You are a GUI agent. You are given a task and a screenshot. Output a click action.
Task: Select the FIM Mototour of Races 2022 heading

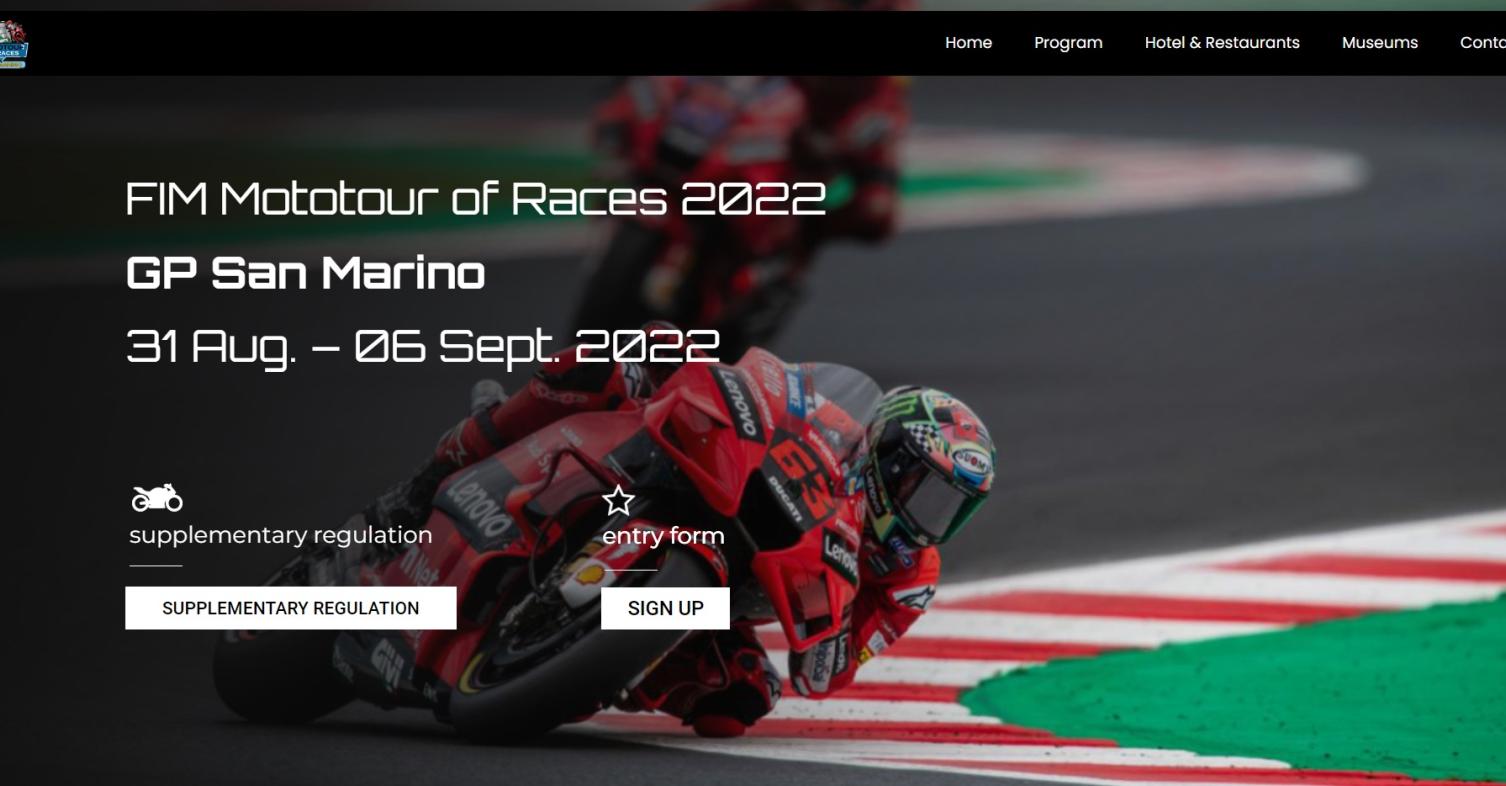(476, 199)
